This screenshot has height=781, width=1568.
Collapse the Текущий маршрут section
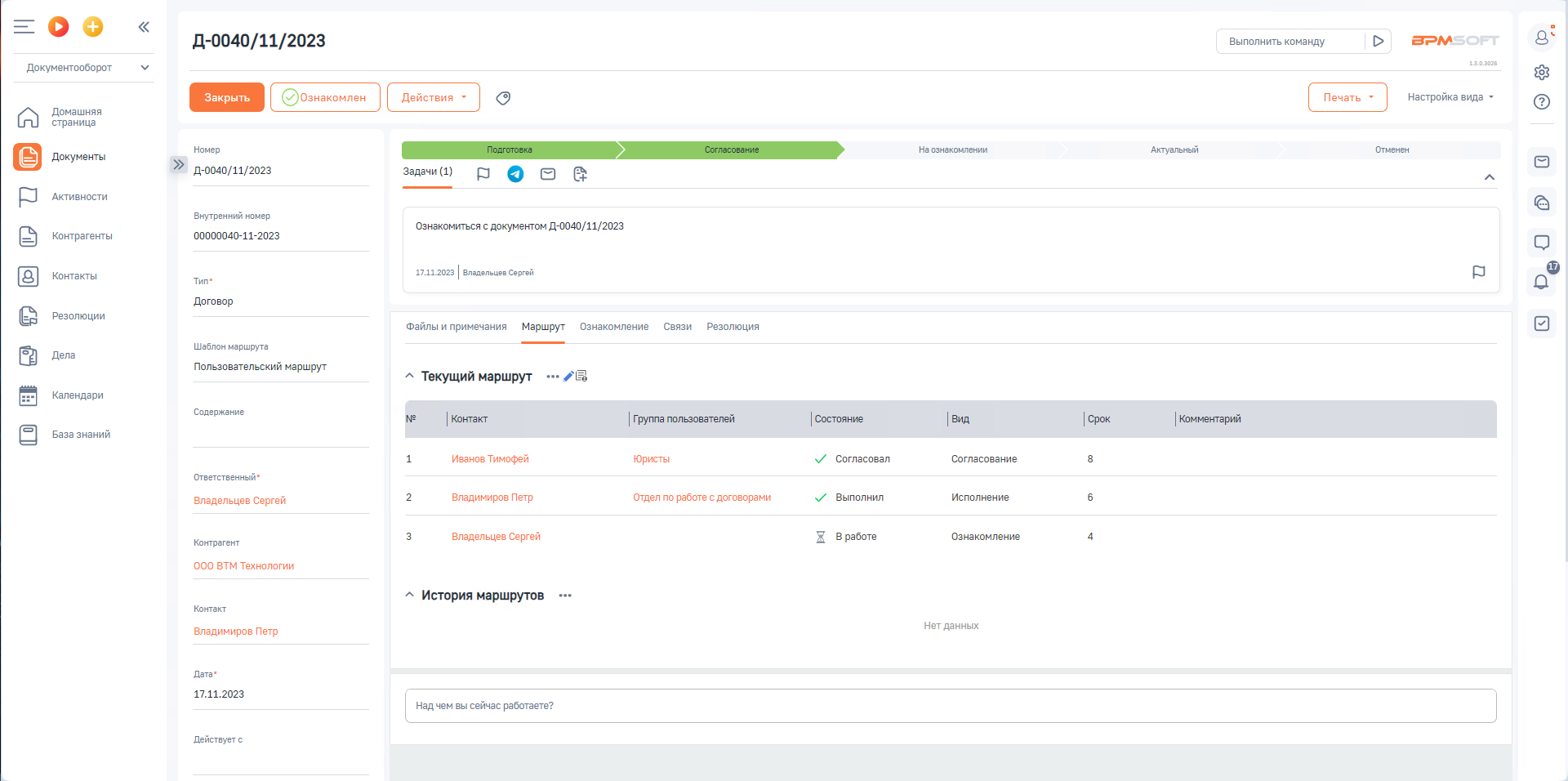pyautogui.click(x=410, y=377)
